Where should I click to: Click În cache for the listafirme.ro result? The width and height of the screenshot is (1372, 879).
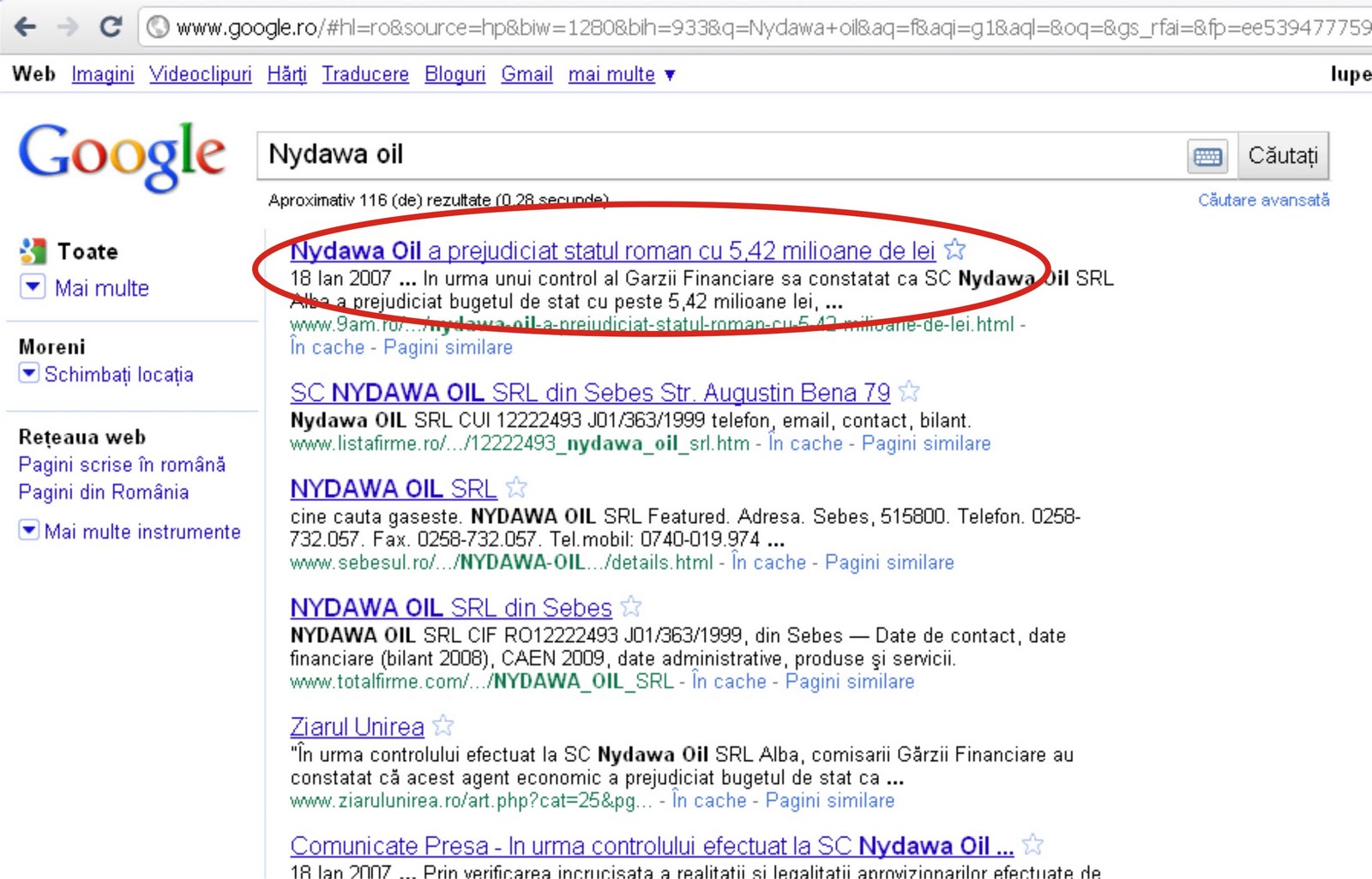click(x=805, y=443)
